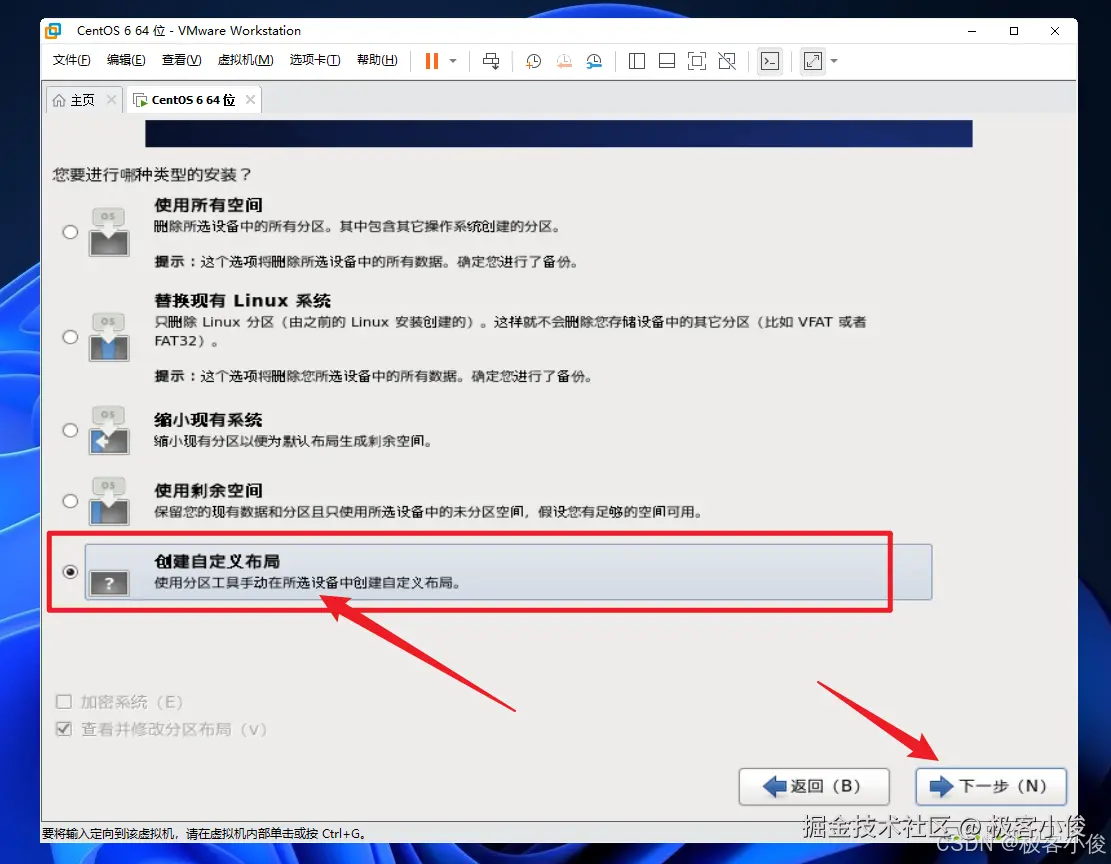1111x864 pixels.
Task: Click the 下一步 (N) button
Action: pyautogui.click(x=991, y=786)
